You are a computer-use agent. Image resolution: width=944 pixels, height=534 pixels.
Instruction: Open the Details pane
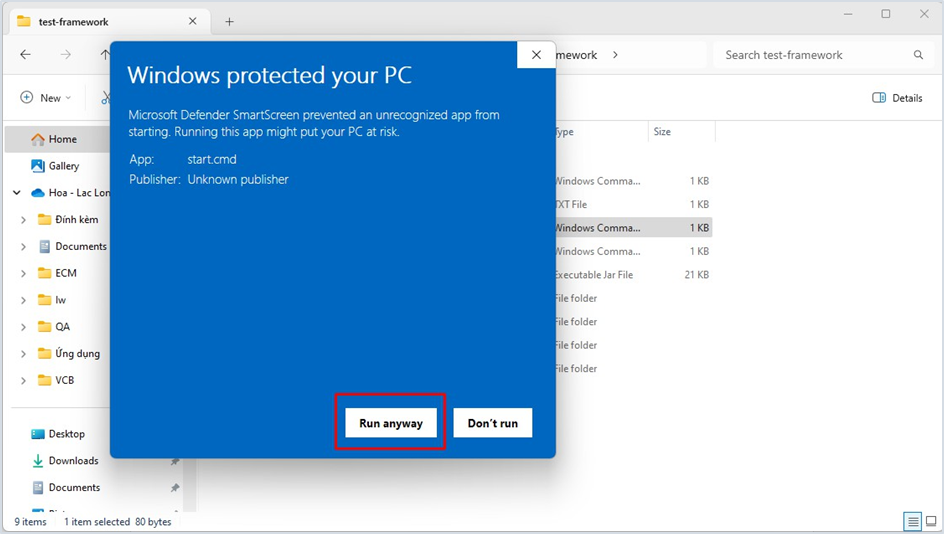coord(897,98)
